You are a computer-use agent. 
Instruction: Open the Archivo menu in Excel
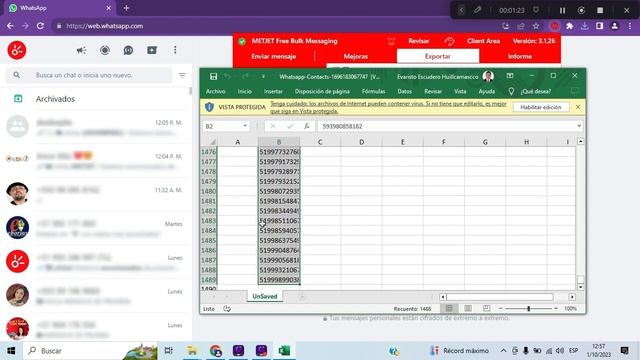click(216, 91)
